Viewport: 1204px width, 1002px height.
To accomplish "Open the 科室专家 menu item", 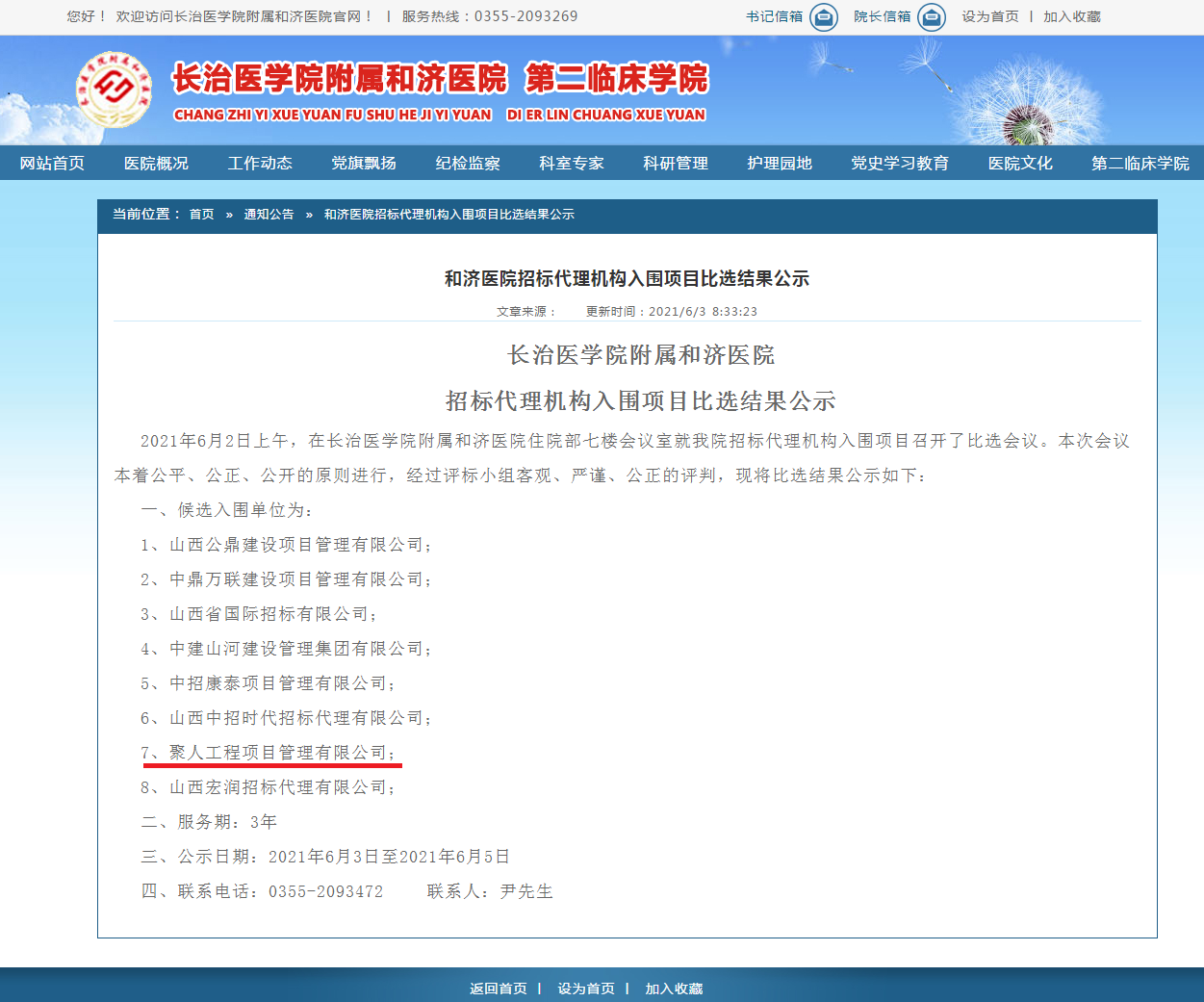I will 572,163.
